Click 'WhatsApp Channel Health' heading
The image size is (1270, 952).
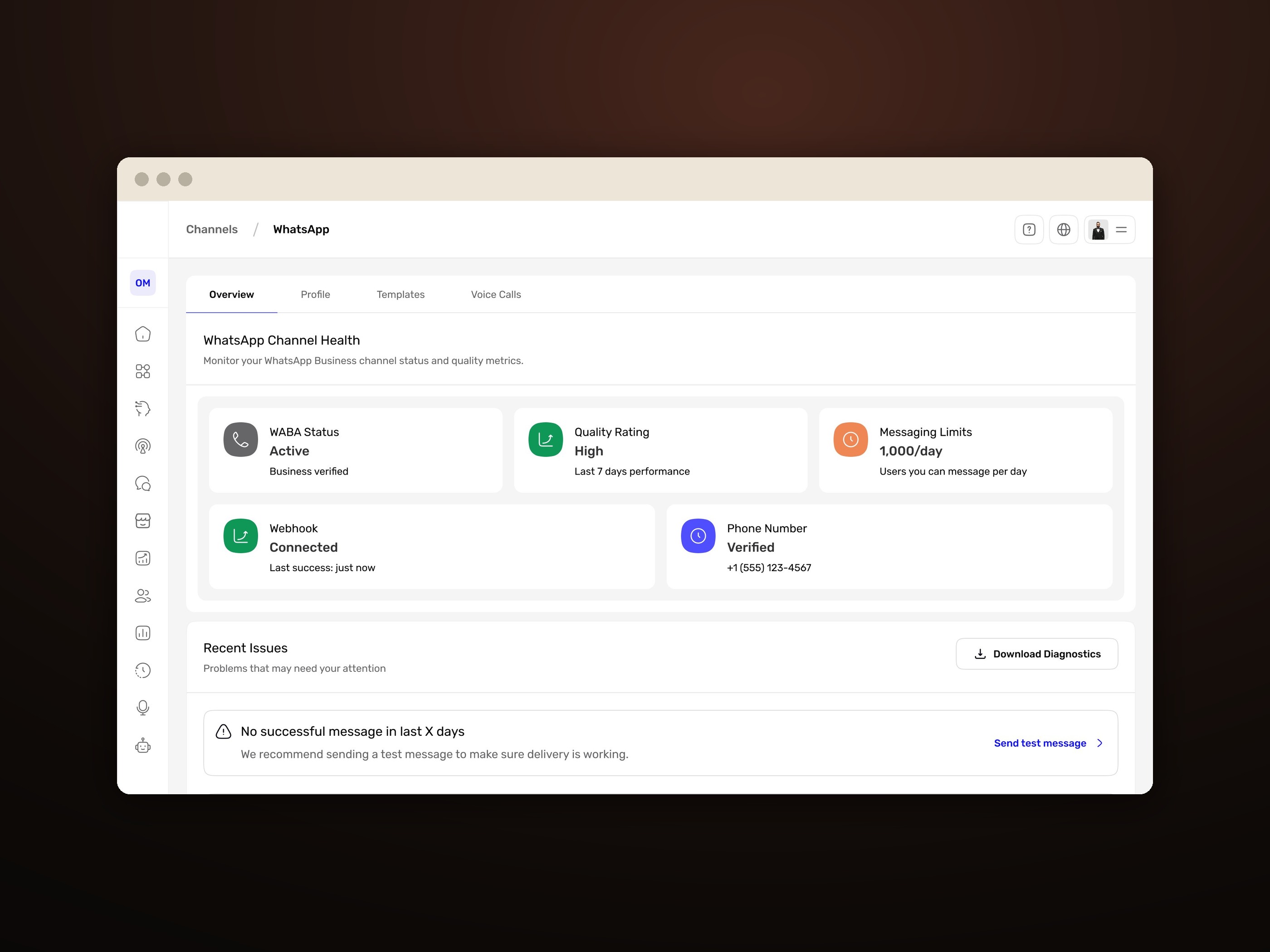281,340
